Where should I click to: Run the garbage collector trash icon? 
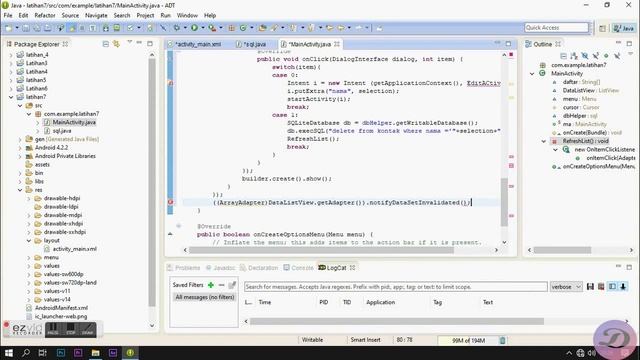click(x=502, y=340)
